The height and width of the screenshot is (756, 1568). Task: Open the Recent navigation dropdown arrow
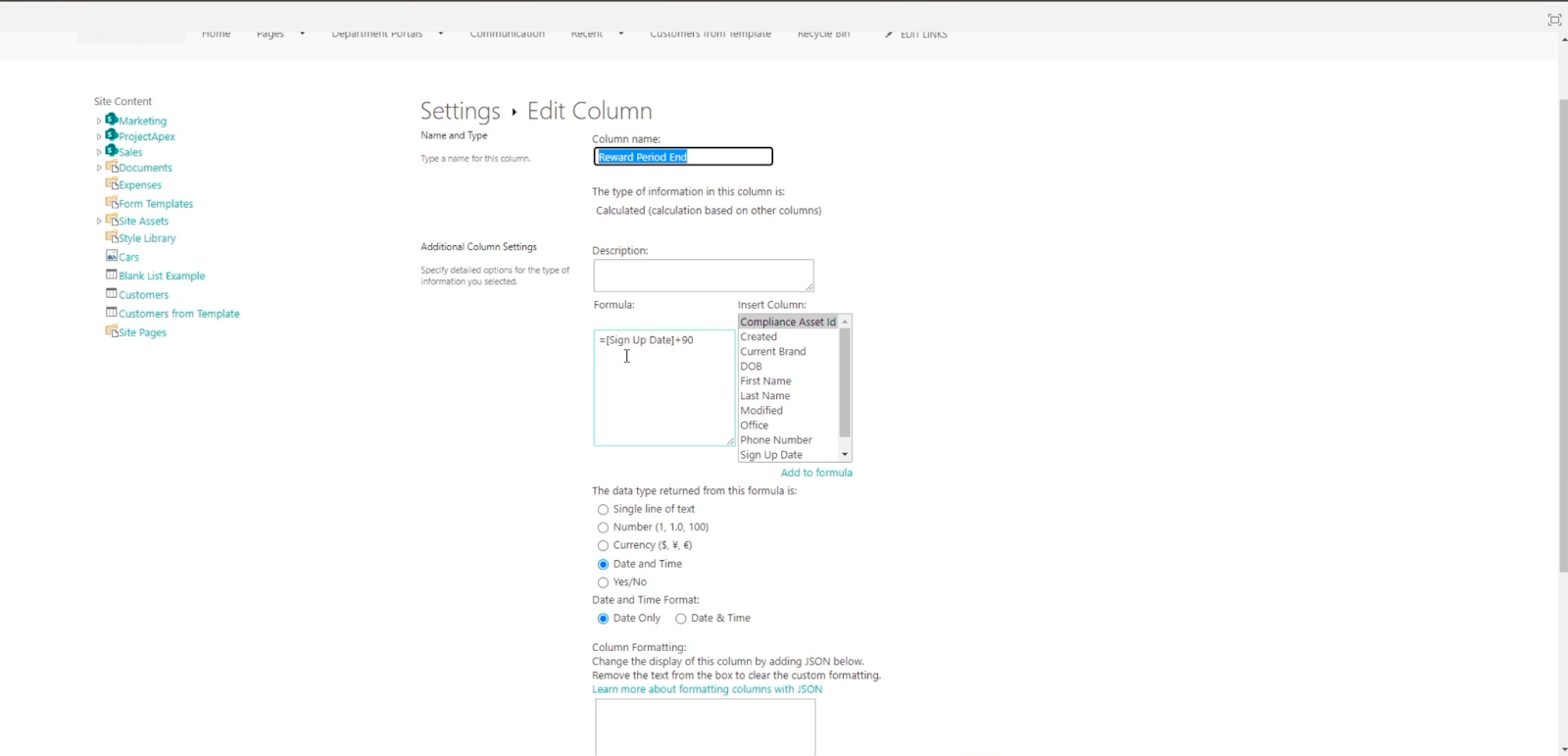click(620, 33)
